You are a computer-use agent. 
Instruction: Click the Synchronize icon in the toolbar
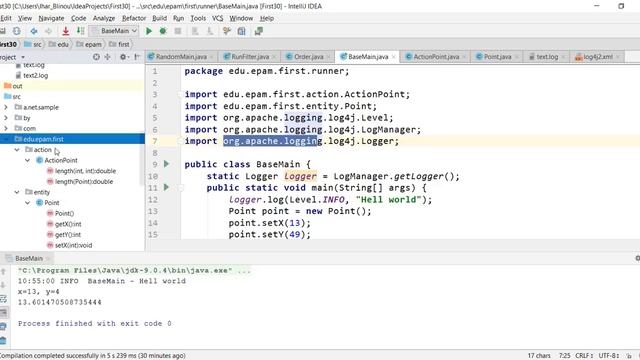(16, 31)
